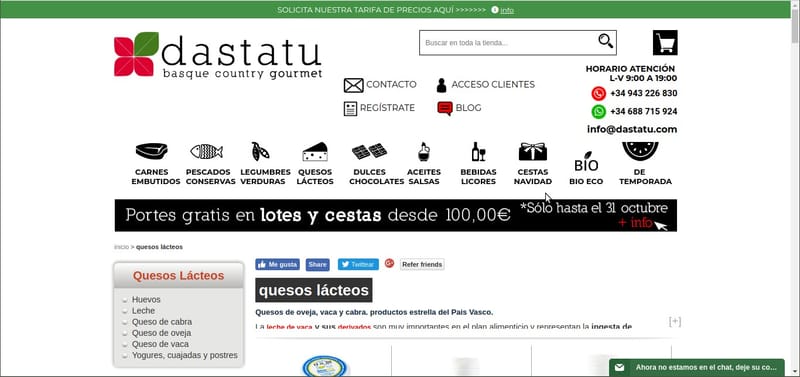Click the Refer friends button
Image resolution: width=800 pixels, height=377 pixels.
pyautogui.click(x=422, y=265)
